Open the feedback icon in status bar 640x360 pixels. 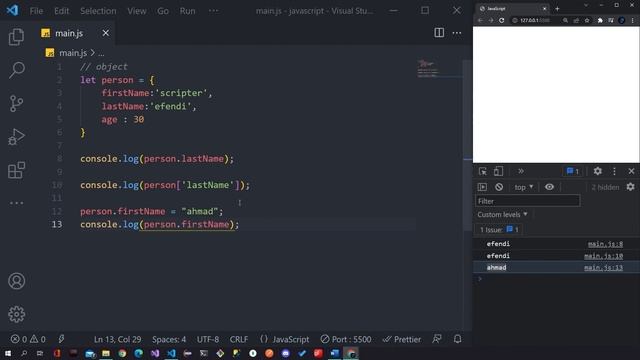coord(437,339)
